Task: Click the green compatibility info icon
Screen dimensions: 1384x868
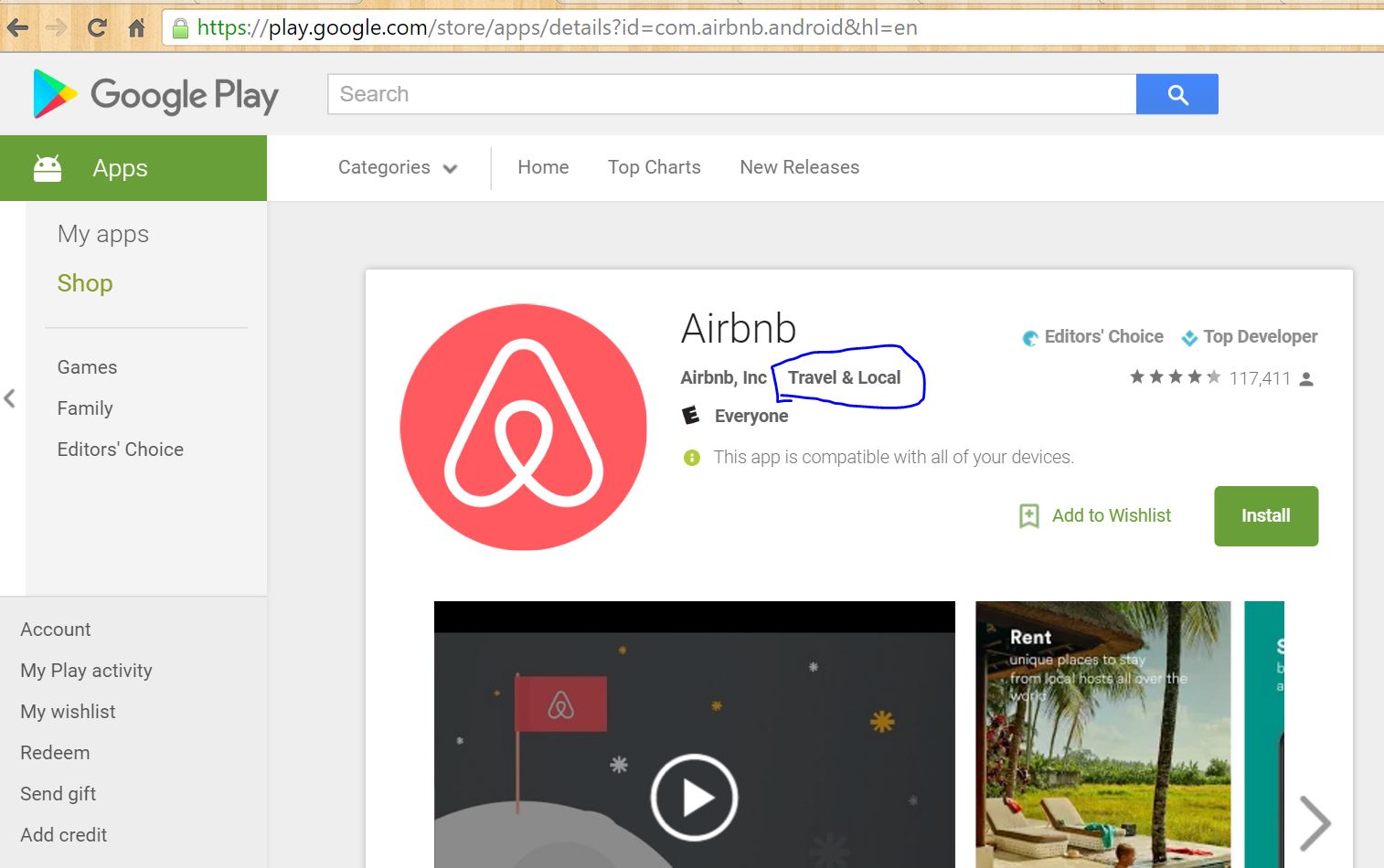Action: [692, 457]
